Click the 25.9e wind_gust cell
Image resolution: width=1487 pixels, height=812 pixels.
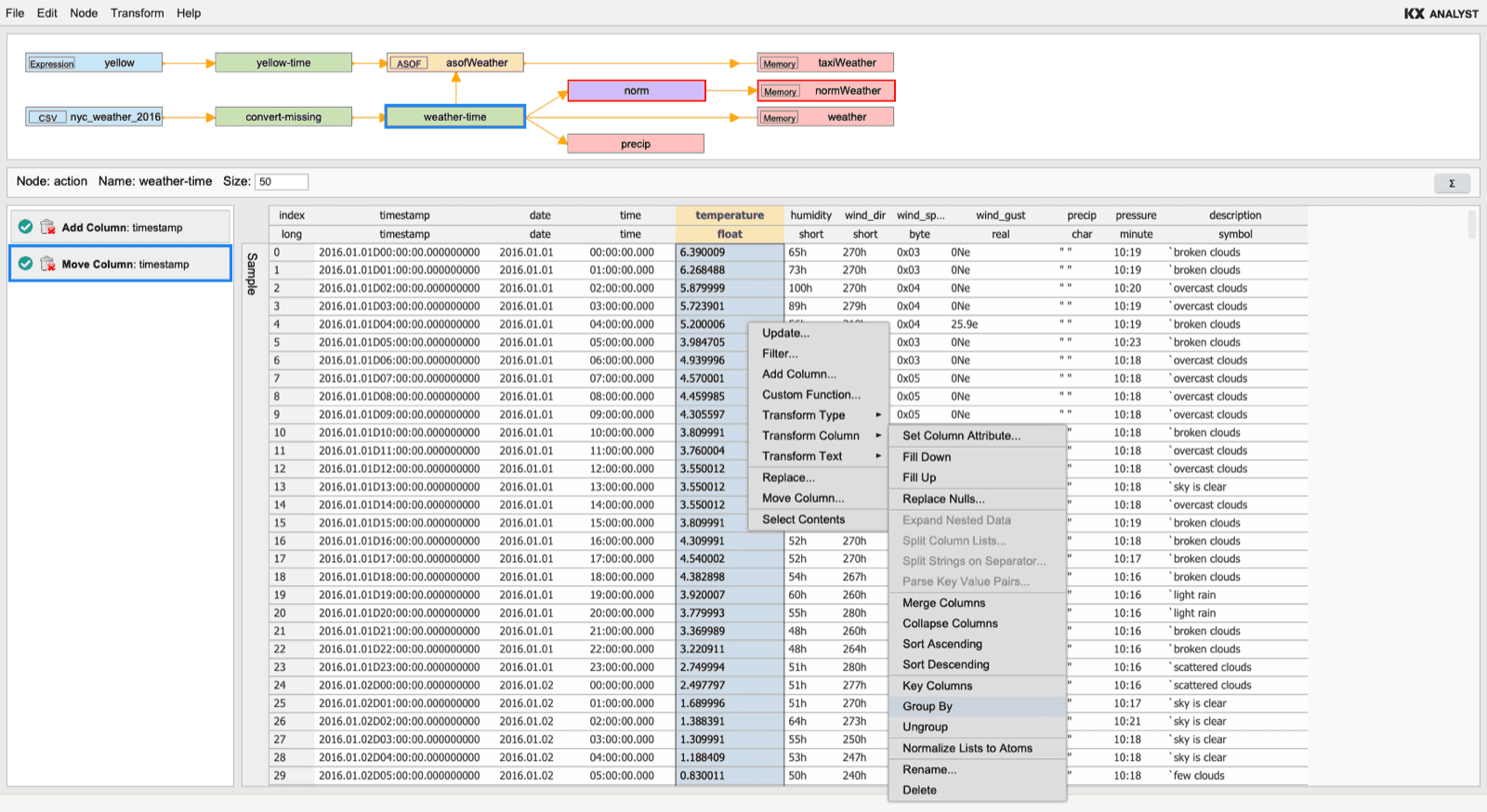click(1000, 324)
